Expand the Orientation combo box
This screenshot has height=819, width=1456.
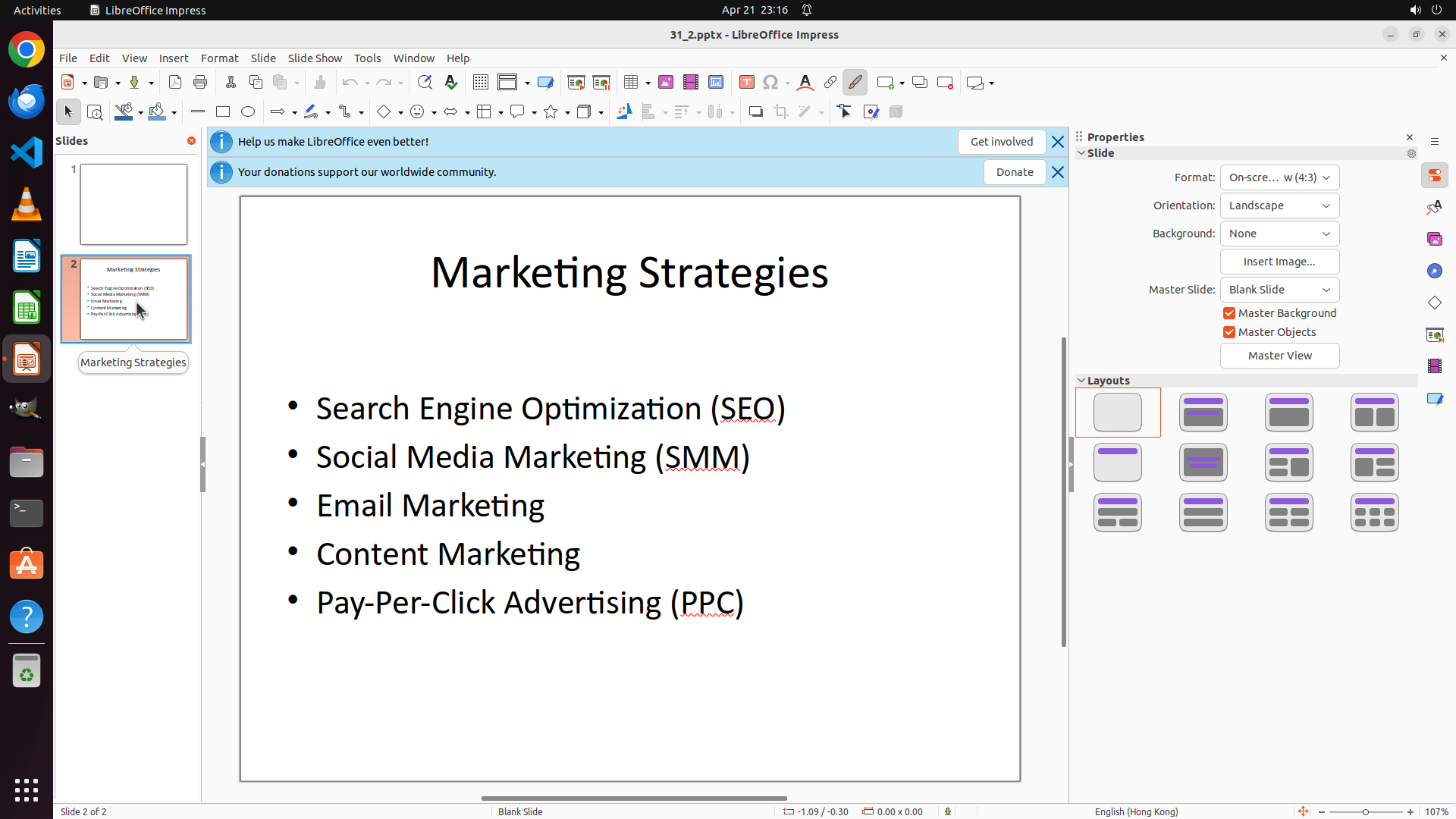tap(1279, 206)
